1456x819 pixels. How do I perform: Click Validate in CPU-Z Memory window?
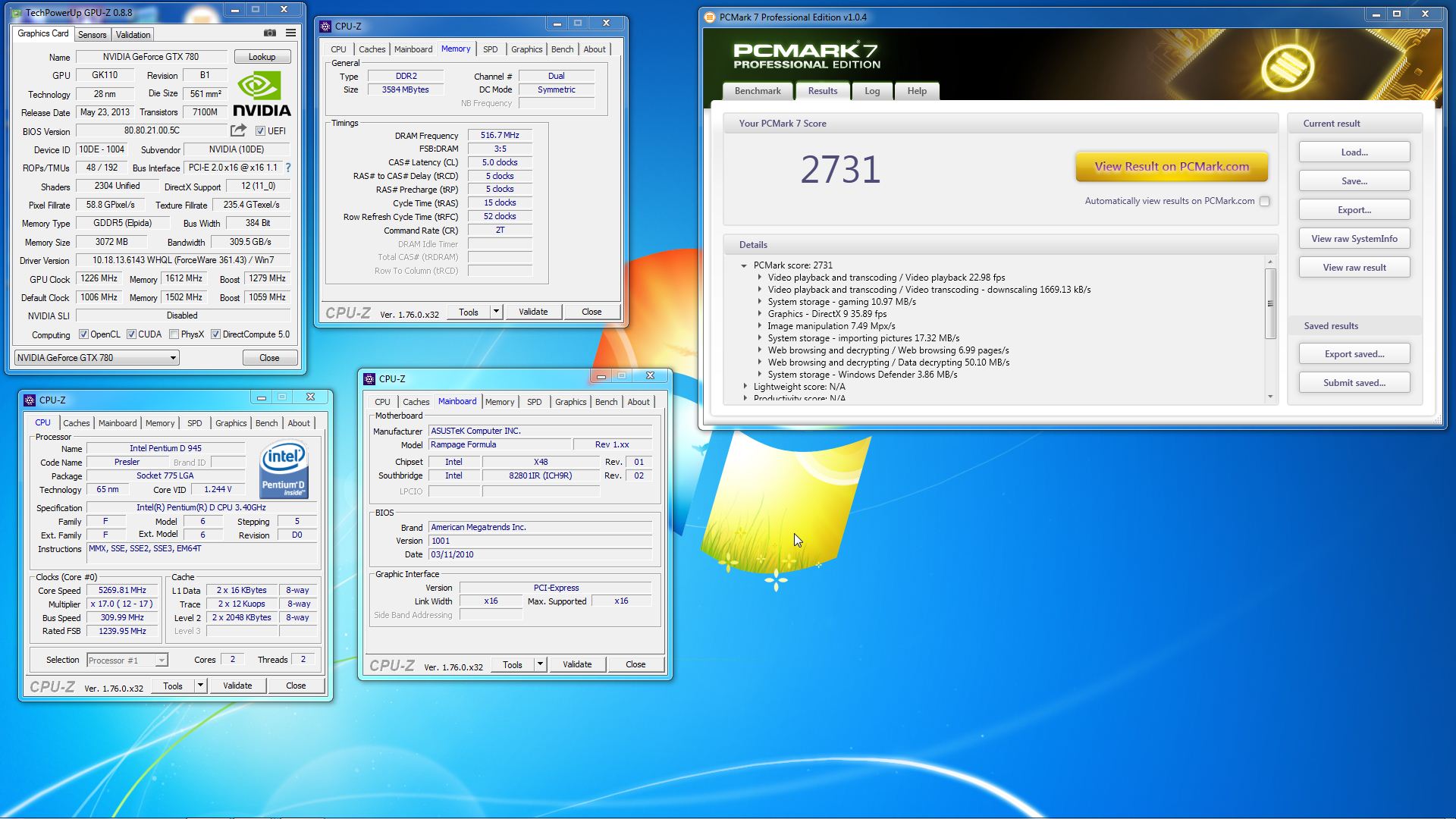(x=533, y=312)
